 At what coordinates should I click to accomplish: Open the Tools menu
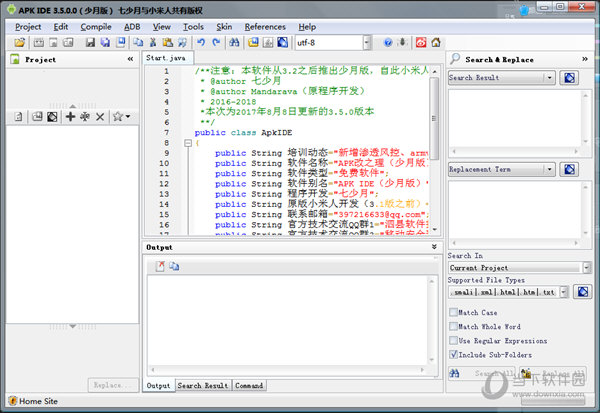click(193, 27)
